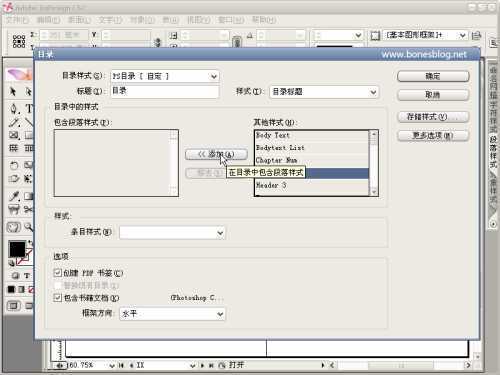500x375 pixels.
Task: Select the Direct Selection tool
Action: (x=29, y=91)
